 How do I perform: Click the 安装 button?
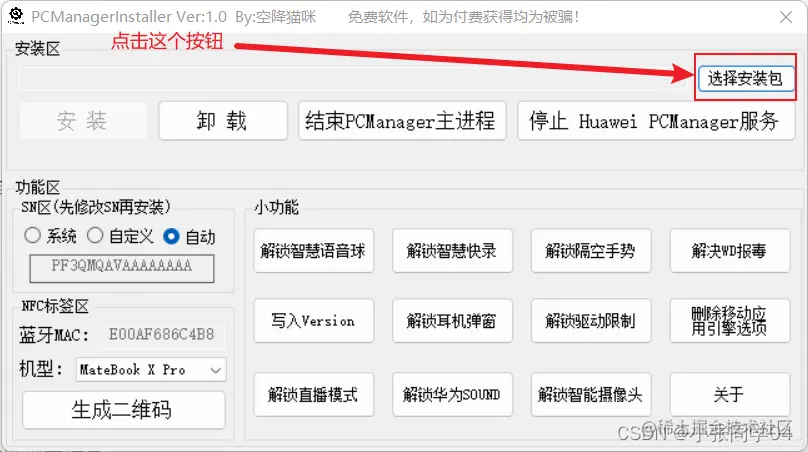[x=82, y=121]
